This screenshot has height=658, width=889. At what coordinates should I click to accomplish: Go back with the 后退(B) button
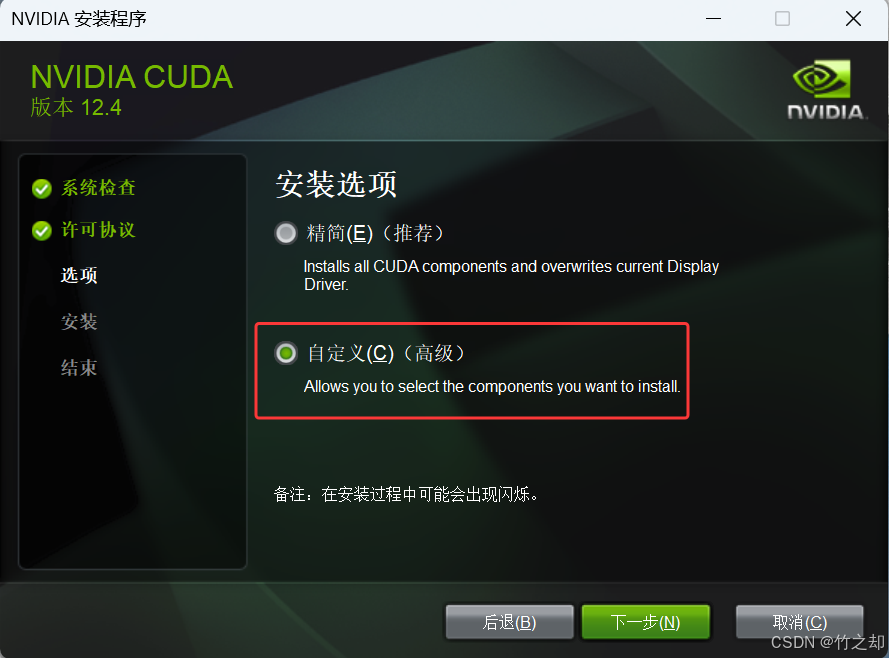click(509, 622)
